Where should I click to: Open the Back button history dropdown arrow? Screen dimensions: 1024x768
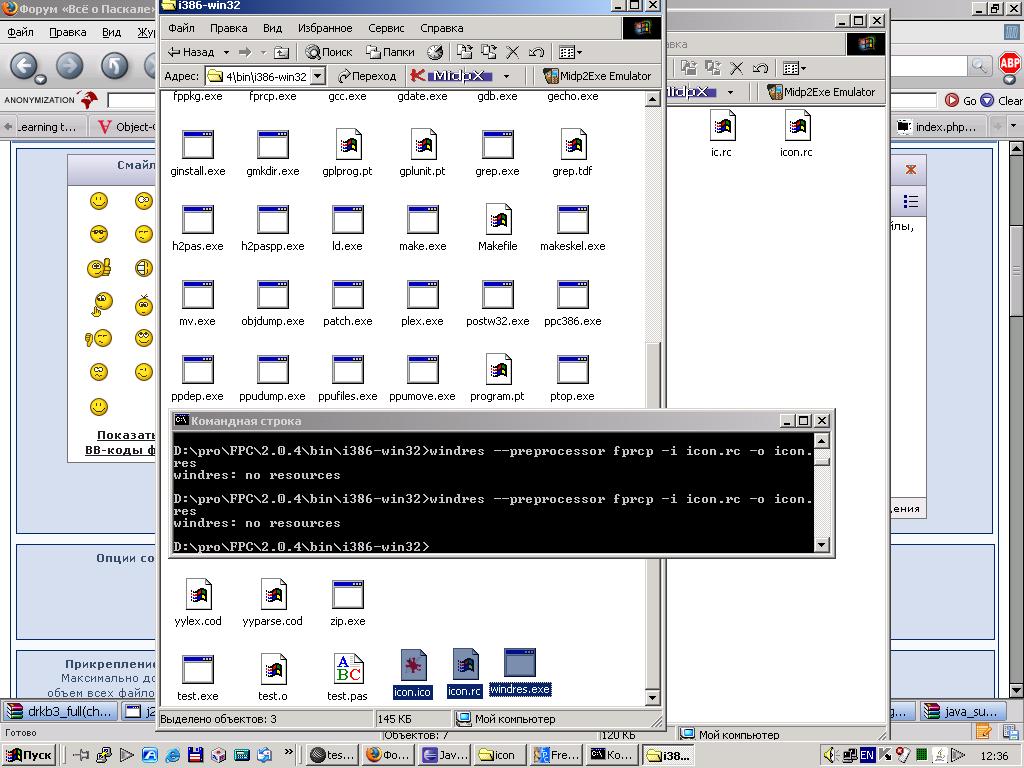click(227, 52)
